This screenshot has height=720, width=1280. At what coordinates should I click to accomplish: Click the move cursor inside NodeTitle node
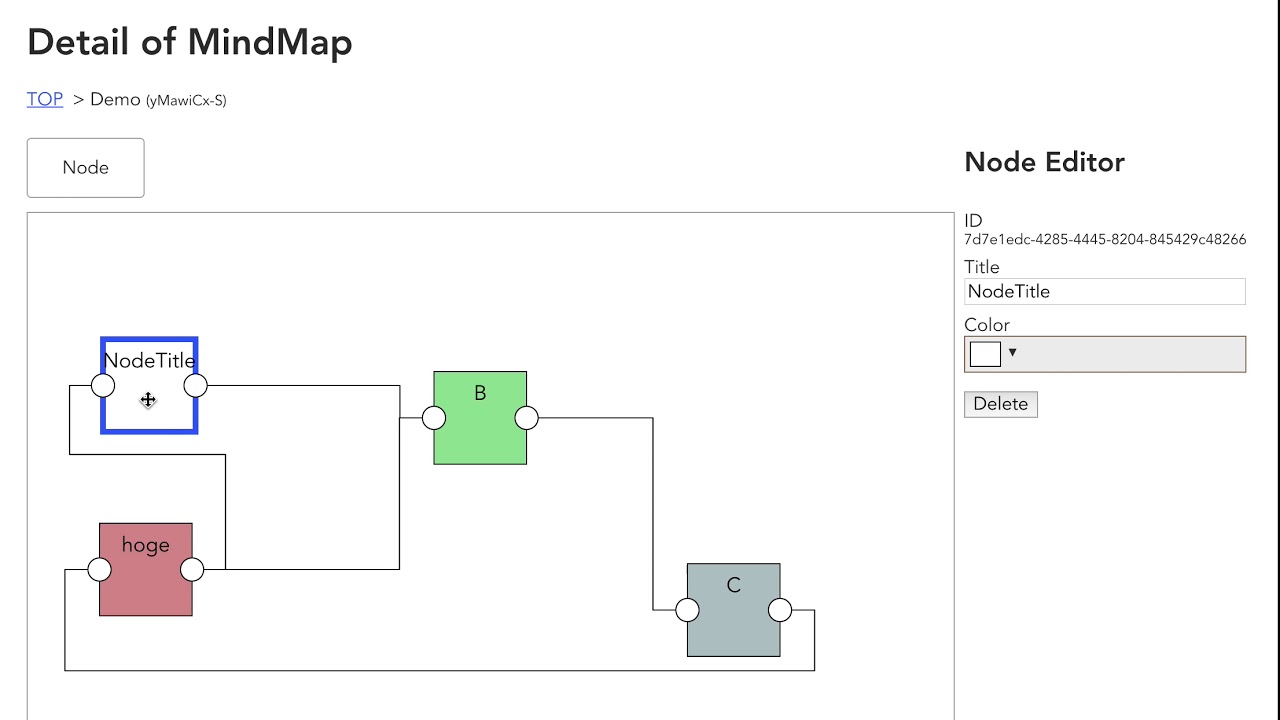[148, 400]
